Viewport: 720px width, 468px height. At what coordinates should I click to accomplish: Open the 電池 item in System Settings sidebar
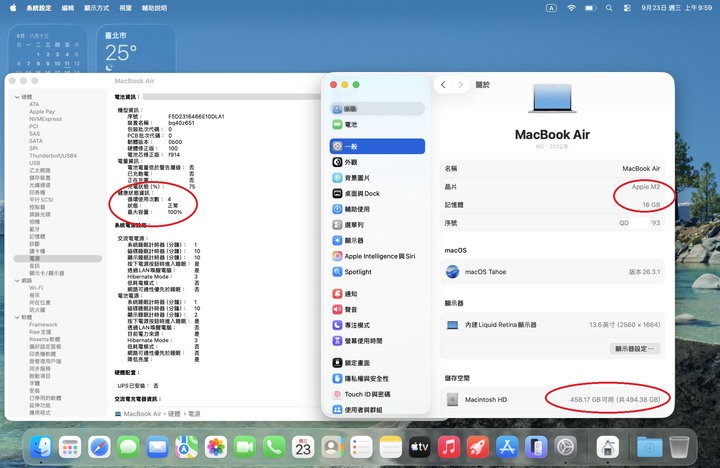click(377, 124)
